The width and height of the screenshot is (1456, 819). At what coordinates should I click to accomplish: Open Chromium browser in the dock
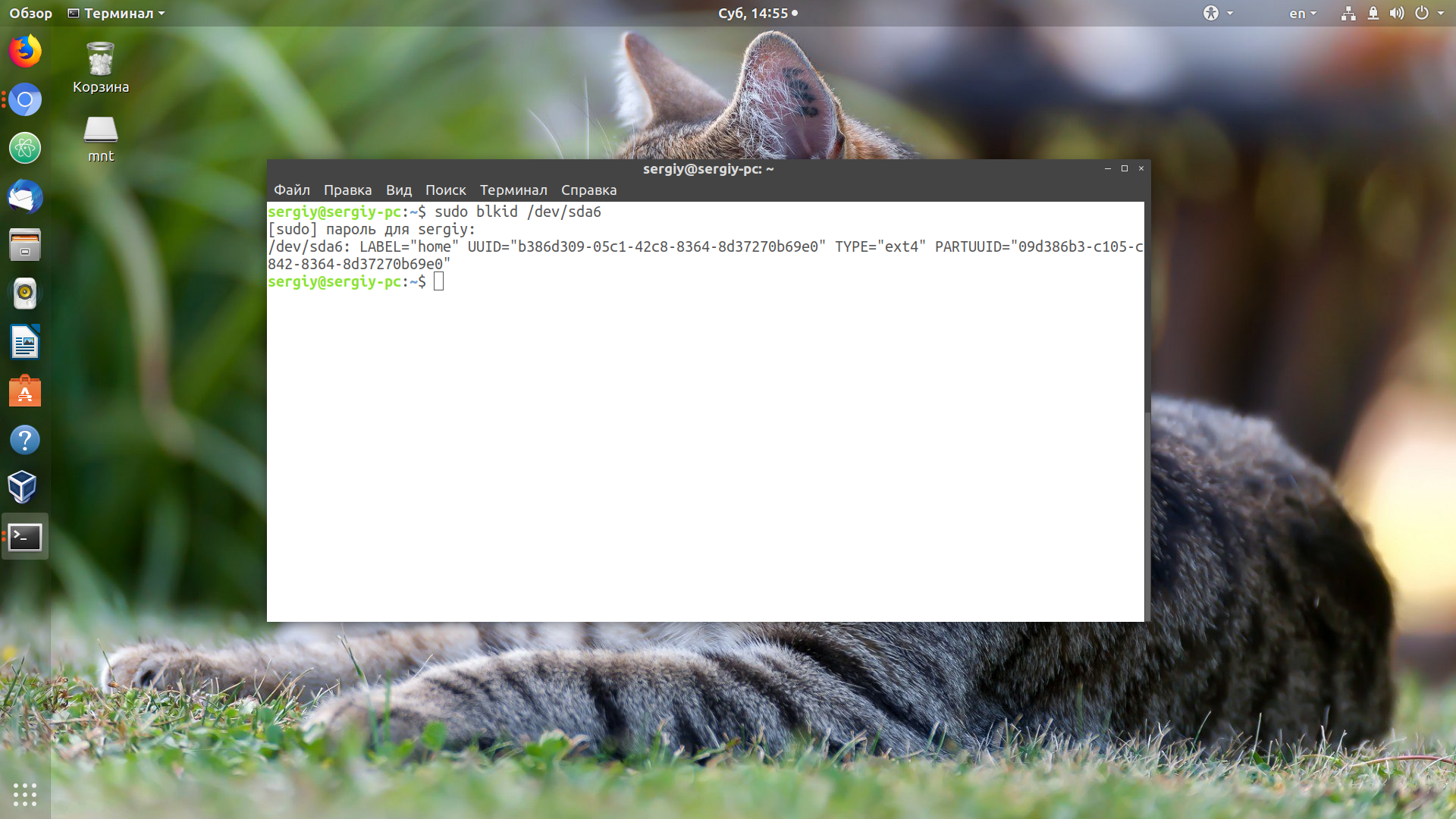pos(25,99)
